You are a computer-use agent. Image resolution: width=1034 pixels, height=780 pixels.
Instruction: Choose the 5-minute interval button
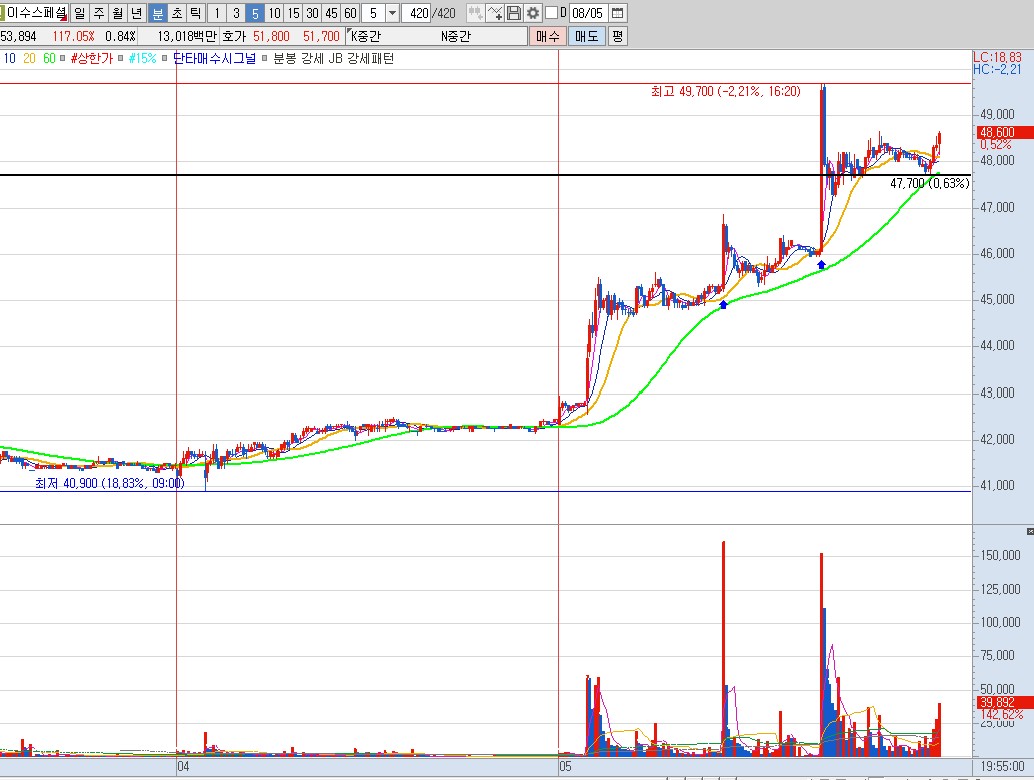[x=255, y=13]
